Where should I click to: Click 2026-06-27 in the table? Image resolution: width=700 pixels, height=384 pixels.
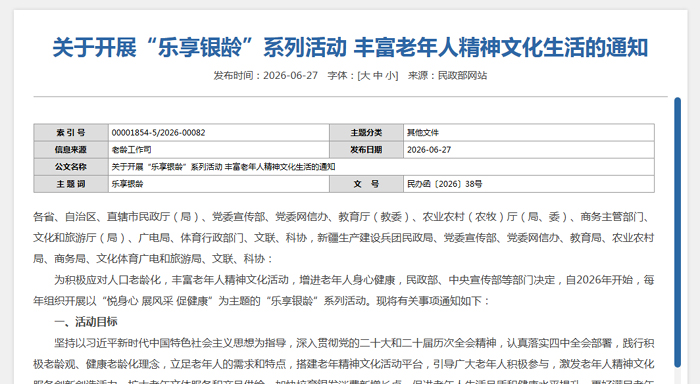429,150
